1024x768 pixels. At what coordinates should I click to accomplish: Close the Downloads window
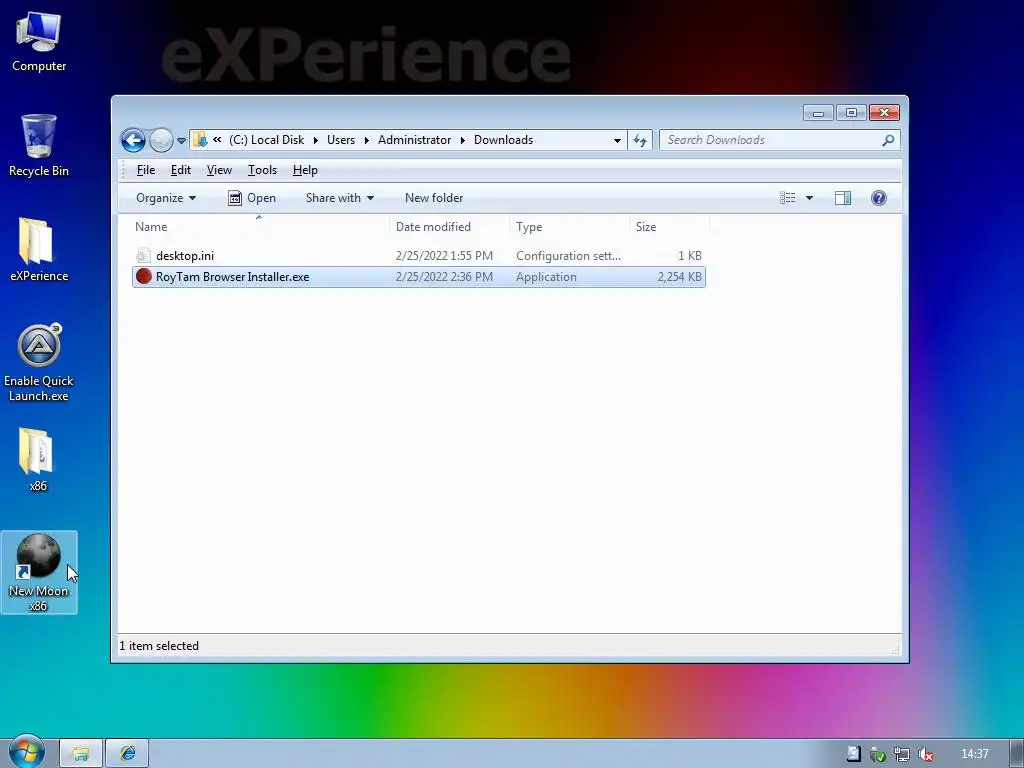pos(884,113)
